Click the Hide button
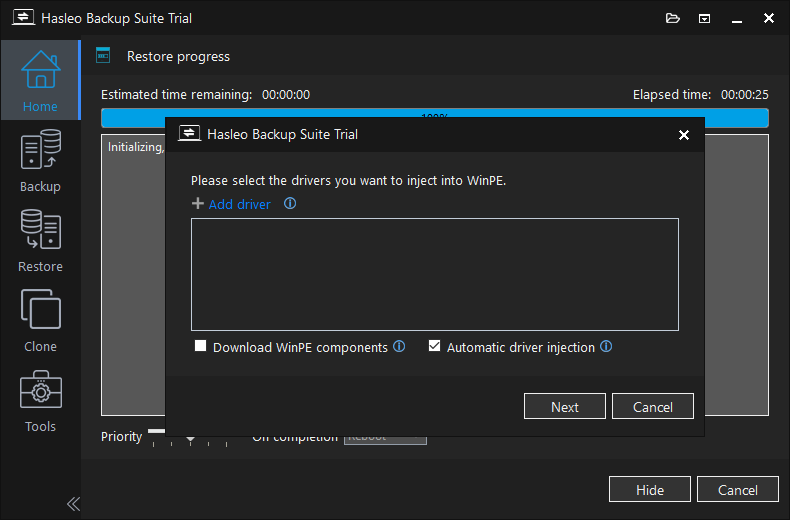Viewport: 790px width, 520px height. tap(649, 490)
